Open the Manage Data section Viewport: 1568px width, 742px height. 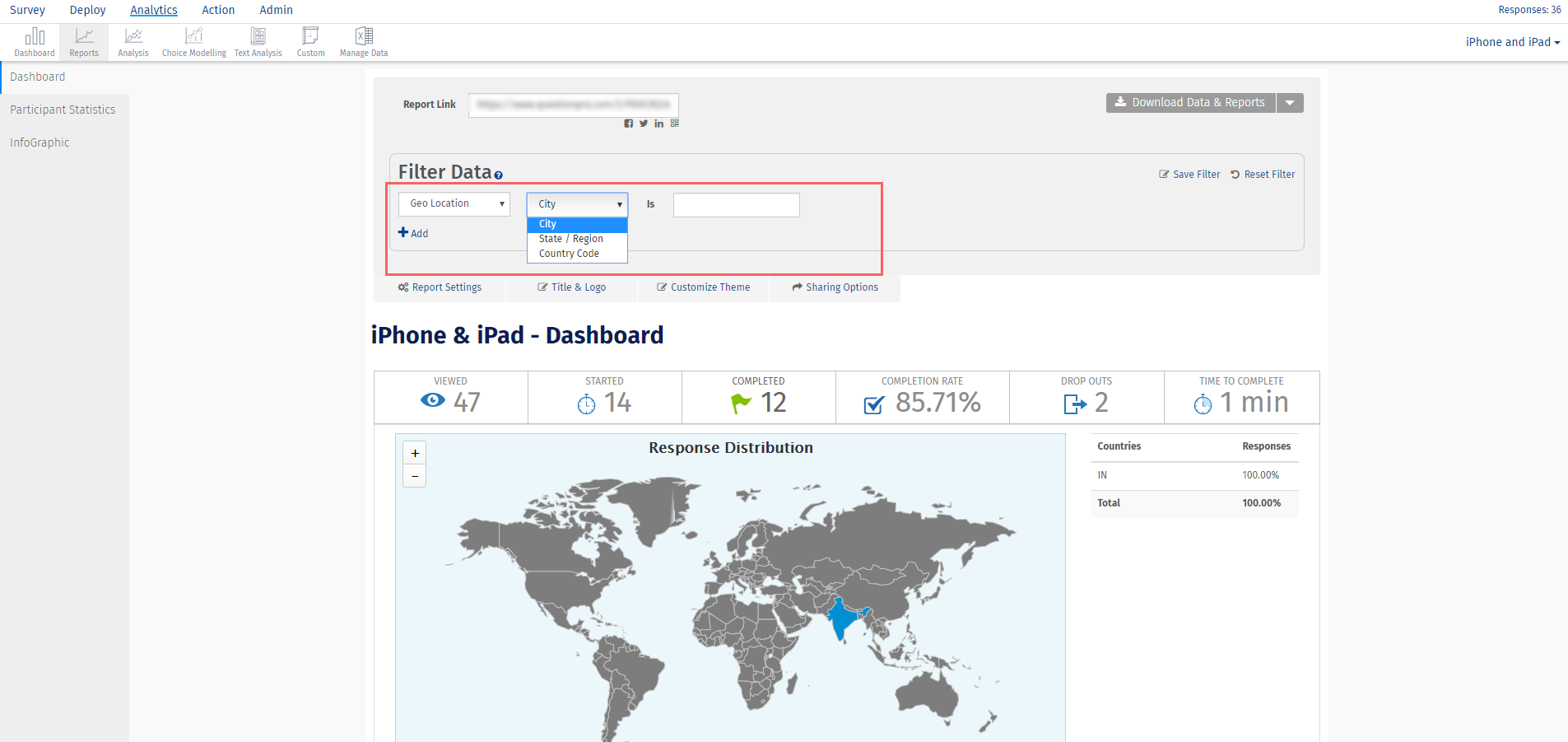pos(363,41)
